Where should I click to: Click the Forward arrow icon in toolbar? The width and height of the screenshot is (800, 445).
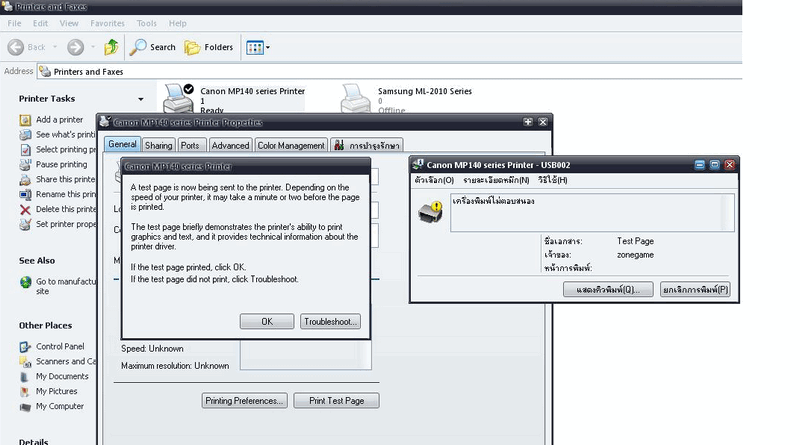click(76, 47)
